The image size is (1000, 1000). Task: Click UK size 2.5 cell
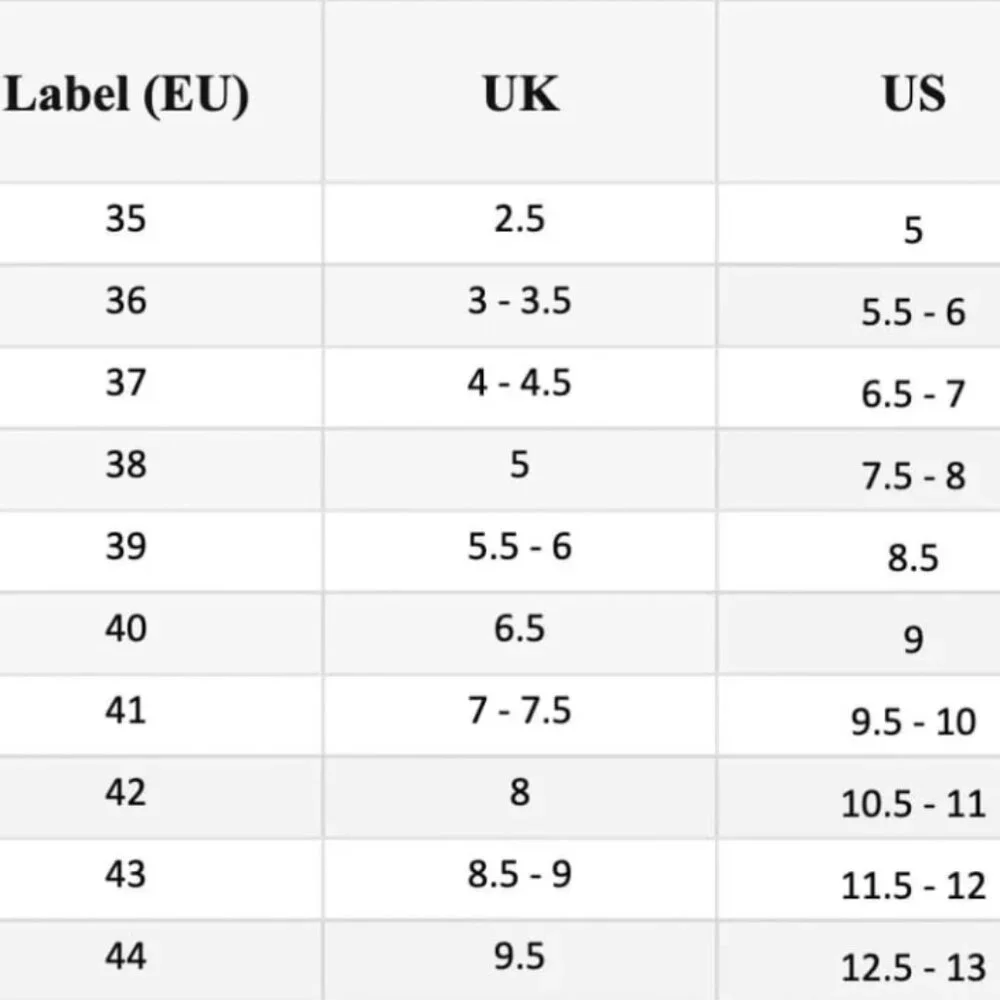point(520,224)
